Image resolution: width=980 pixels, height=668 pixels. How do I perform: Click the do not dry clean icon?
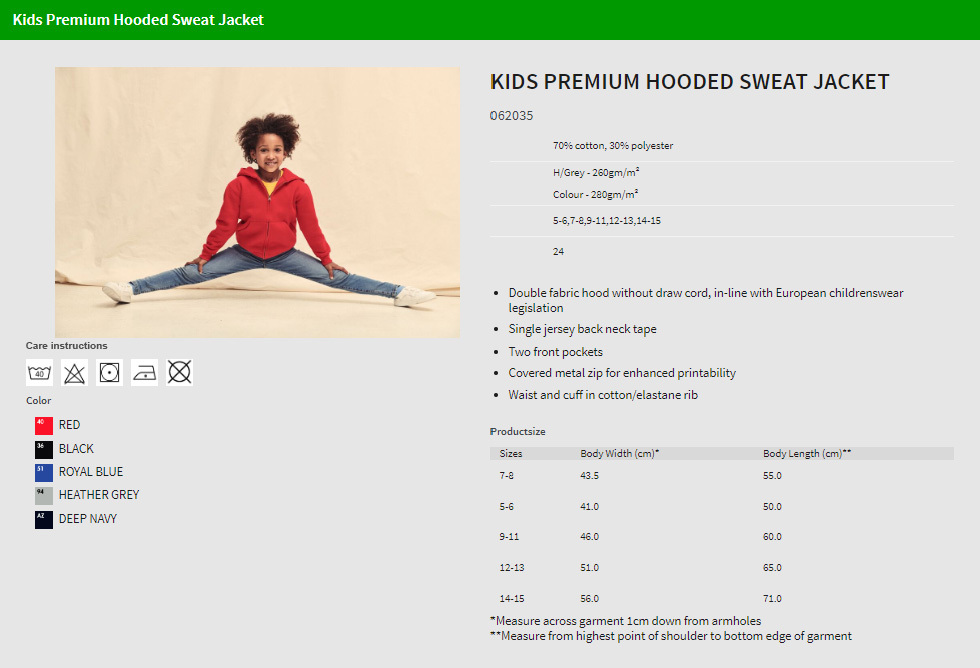[x=179, y=372]
